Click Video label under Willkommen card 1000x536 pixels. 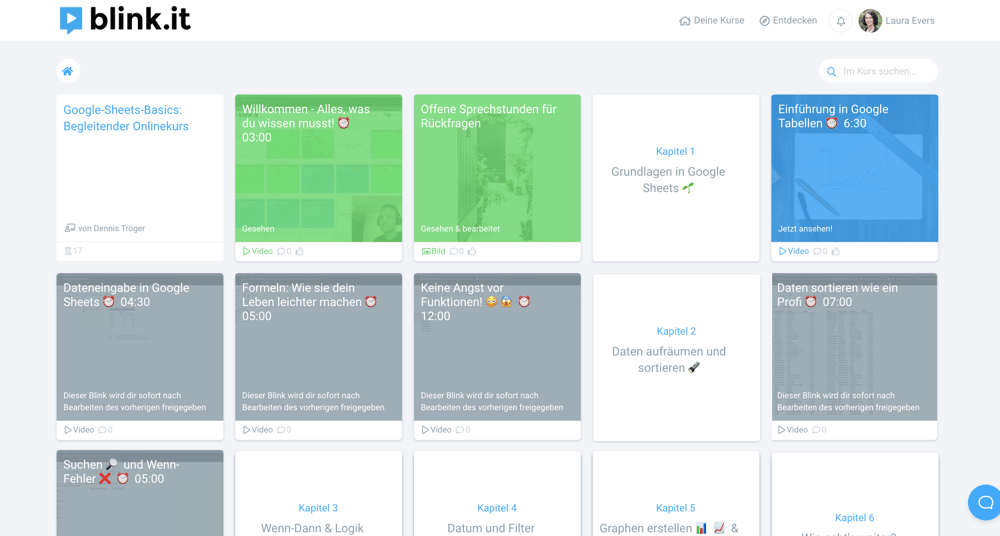258,251
